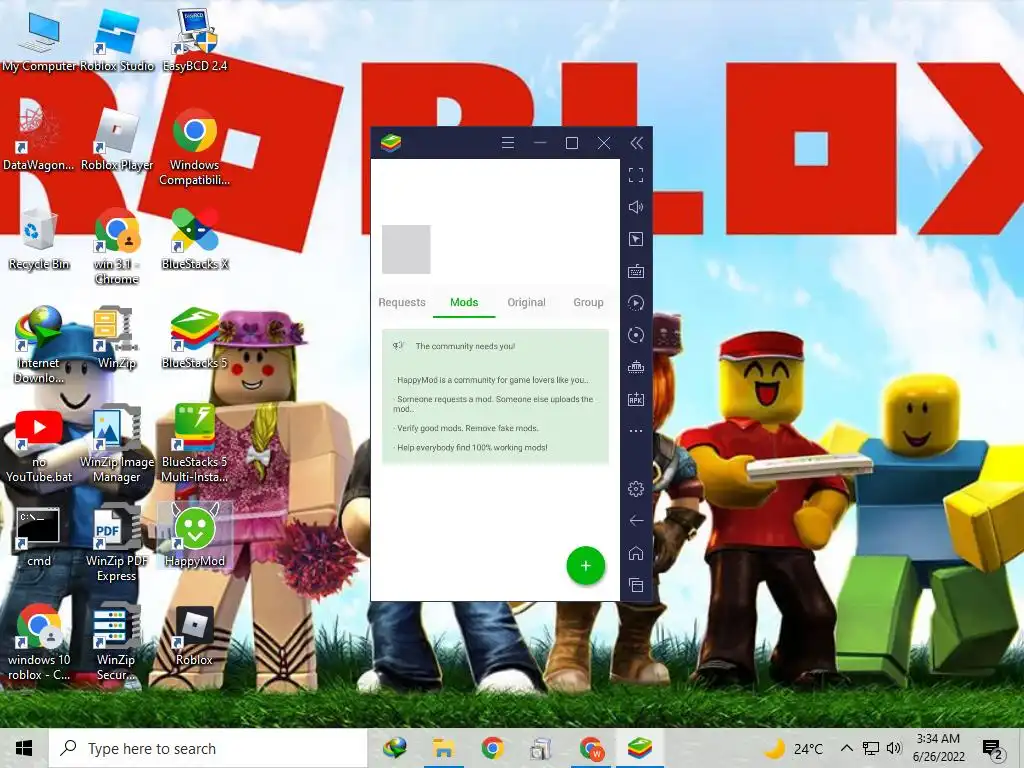1024x768 pixels.
Task: Click the gray app thumbnail placeholder
Action: tap(406, 249)
